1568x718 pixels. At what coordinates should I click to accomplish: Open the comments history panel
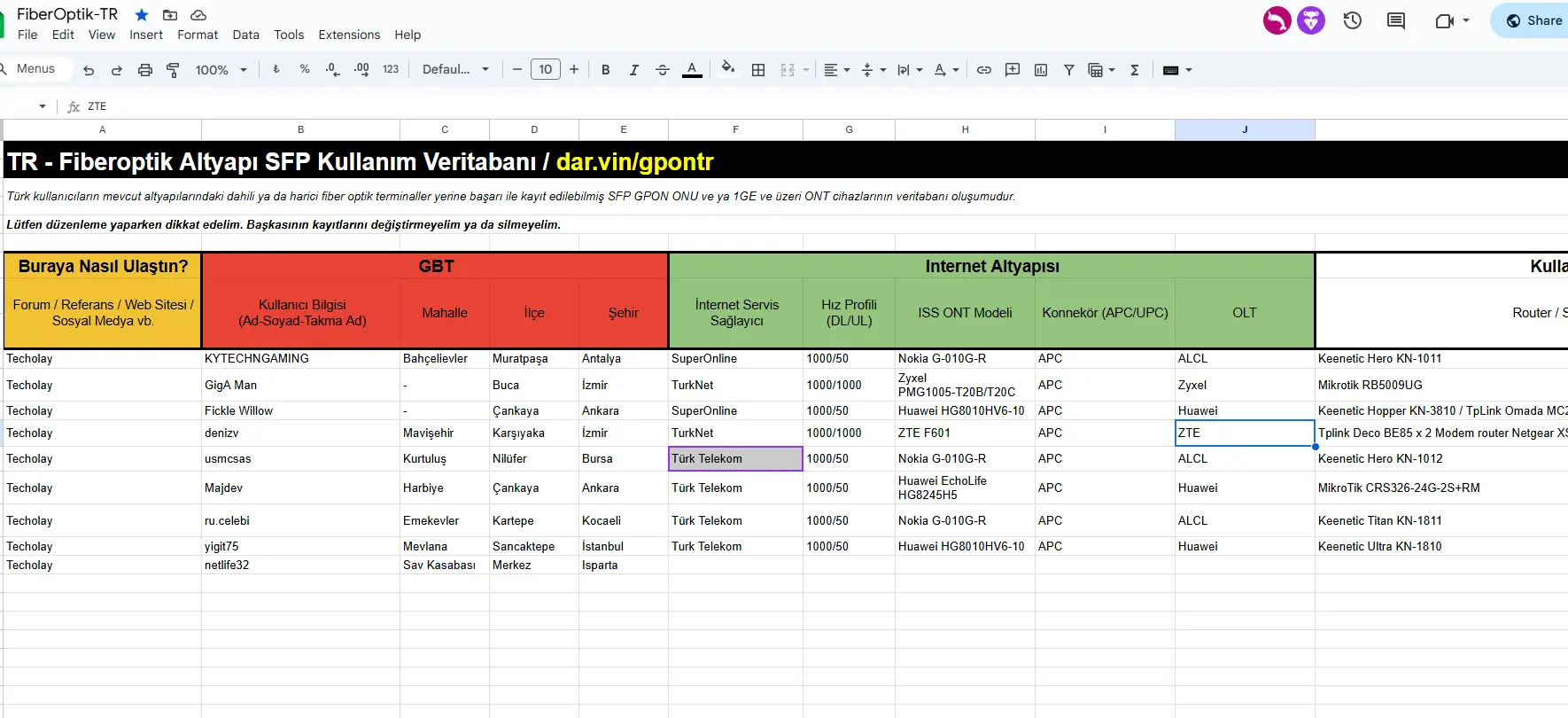(x=1396, y=20)
